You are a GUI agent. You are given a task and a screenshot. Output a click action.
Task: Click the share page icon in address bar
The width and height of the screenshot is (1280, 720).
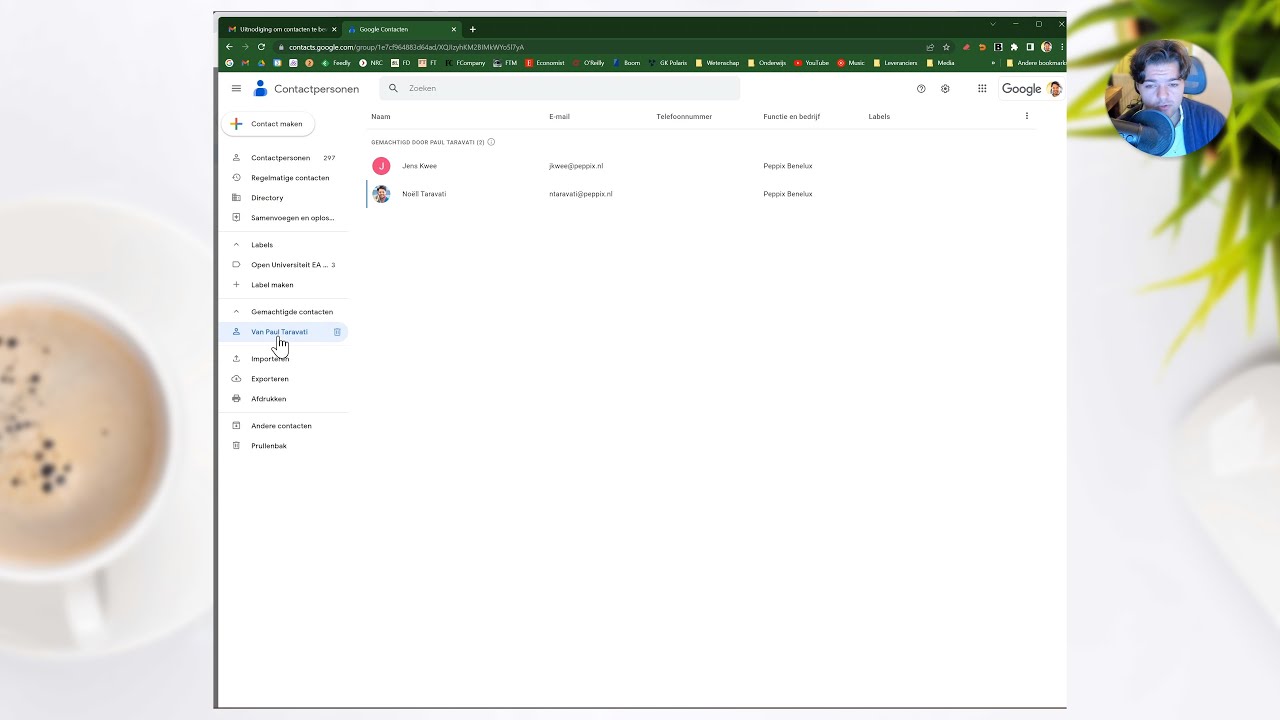pyautogui.click(x=930, y=47)
